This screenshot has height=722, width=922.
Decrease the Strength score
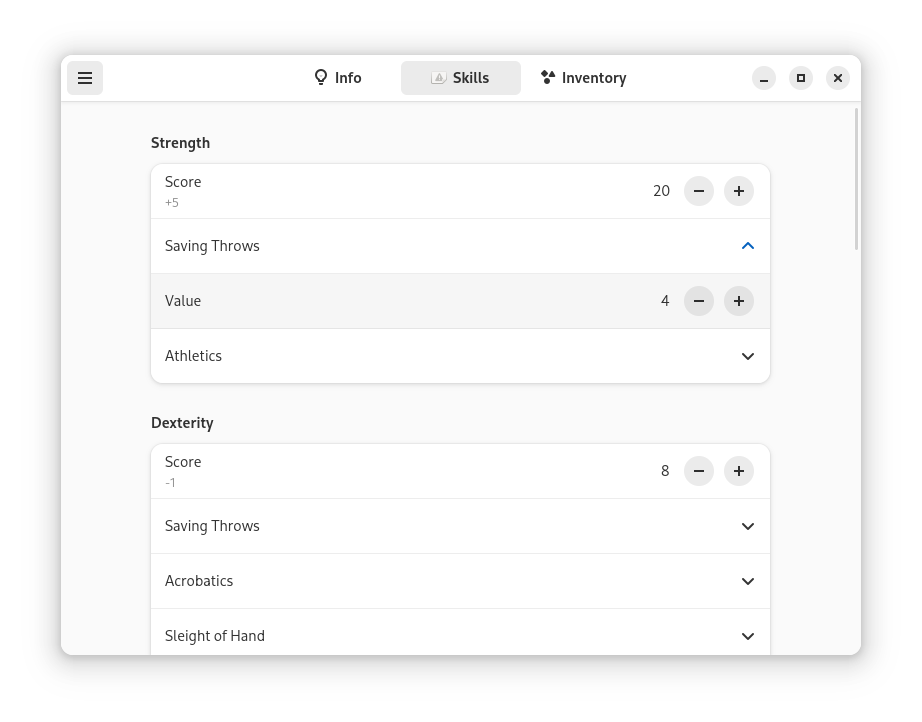(699, 191)
